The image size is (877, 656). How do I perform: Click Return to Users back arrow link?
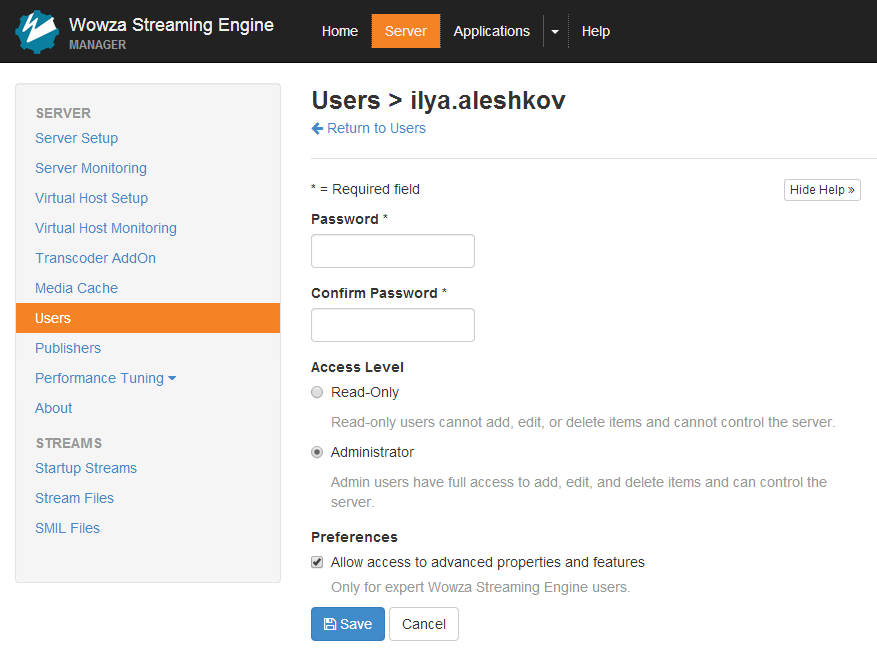point(368,128)
